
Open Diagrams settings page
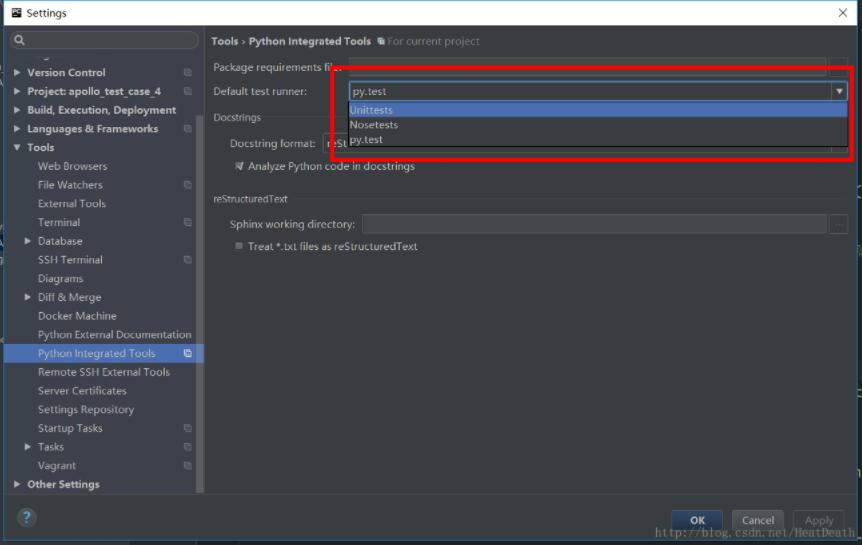(60, 278)
